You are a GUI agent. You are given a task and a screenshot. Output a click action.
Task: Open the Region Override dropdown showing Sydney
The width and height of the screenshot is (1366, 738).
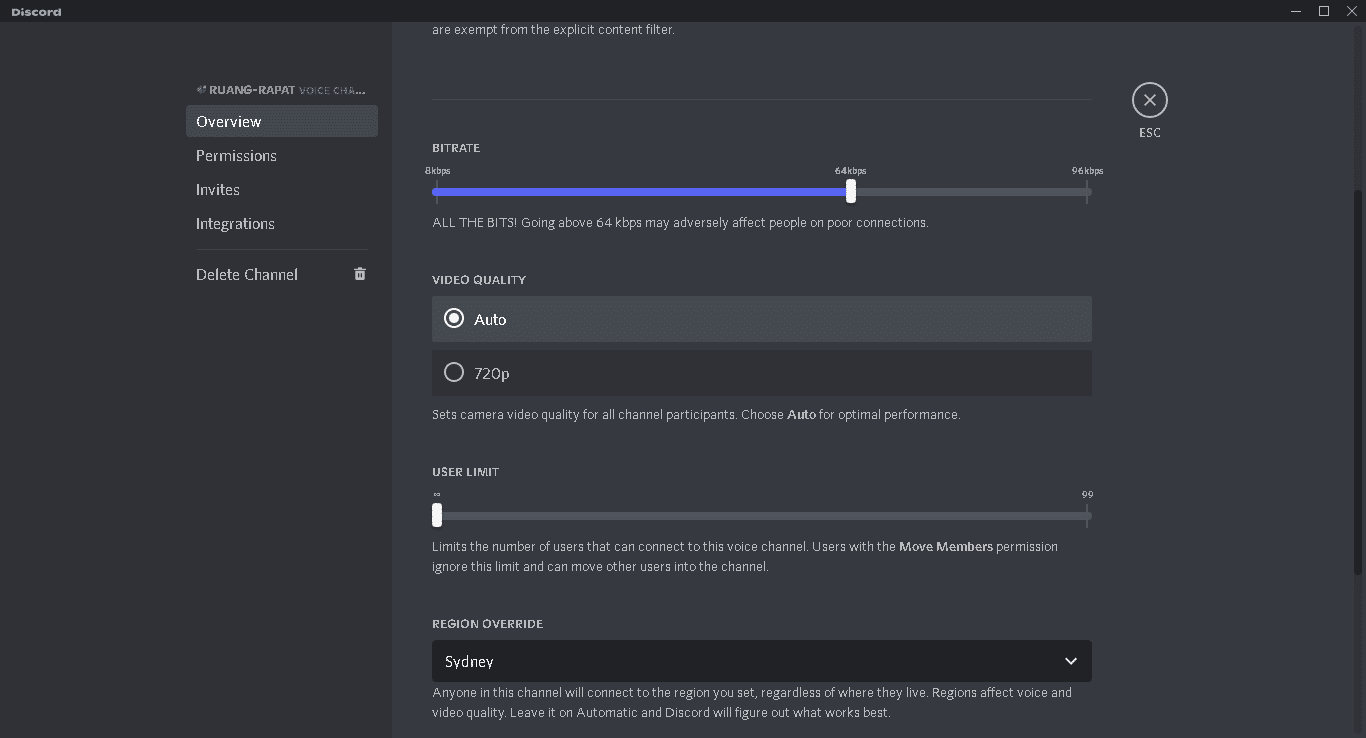[760, 661]
